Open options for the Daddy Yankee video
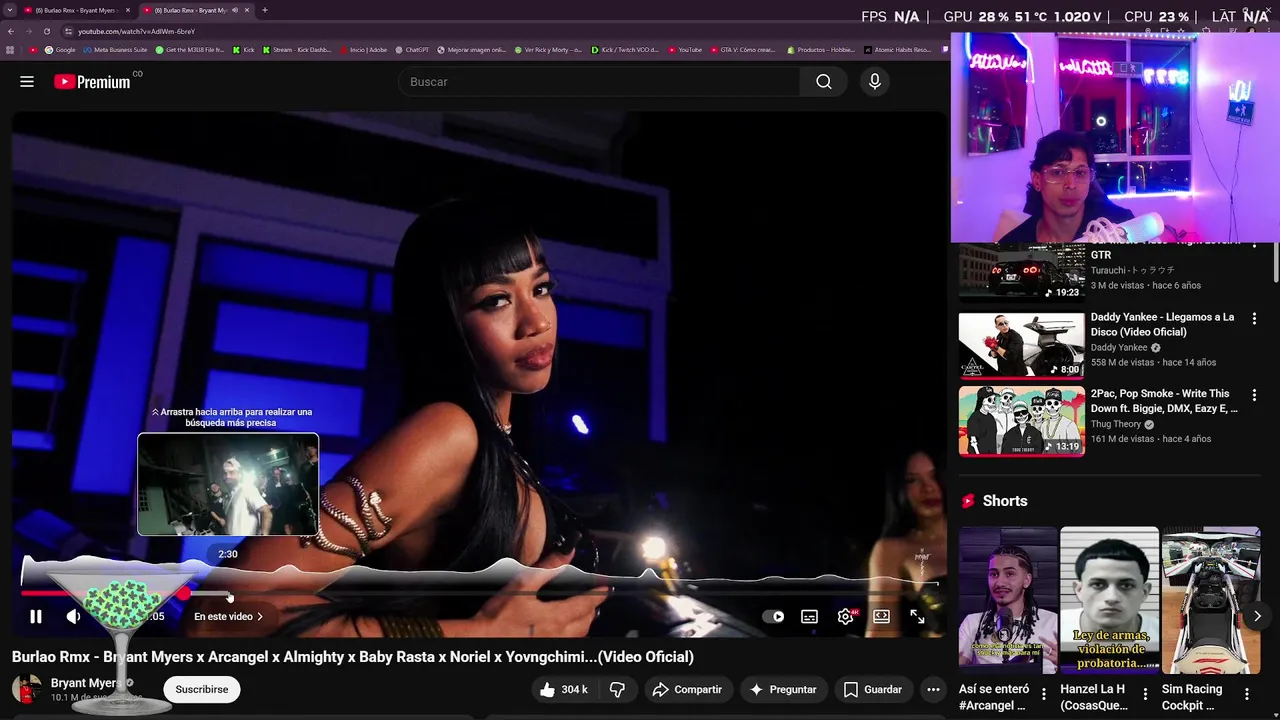This screenshot has width=1280, height=720. tap(1254, 319)
